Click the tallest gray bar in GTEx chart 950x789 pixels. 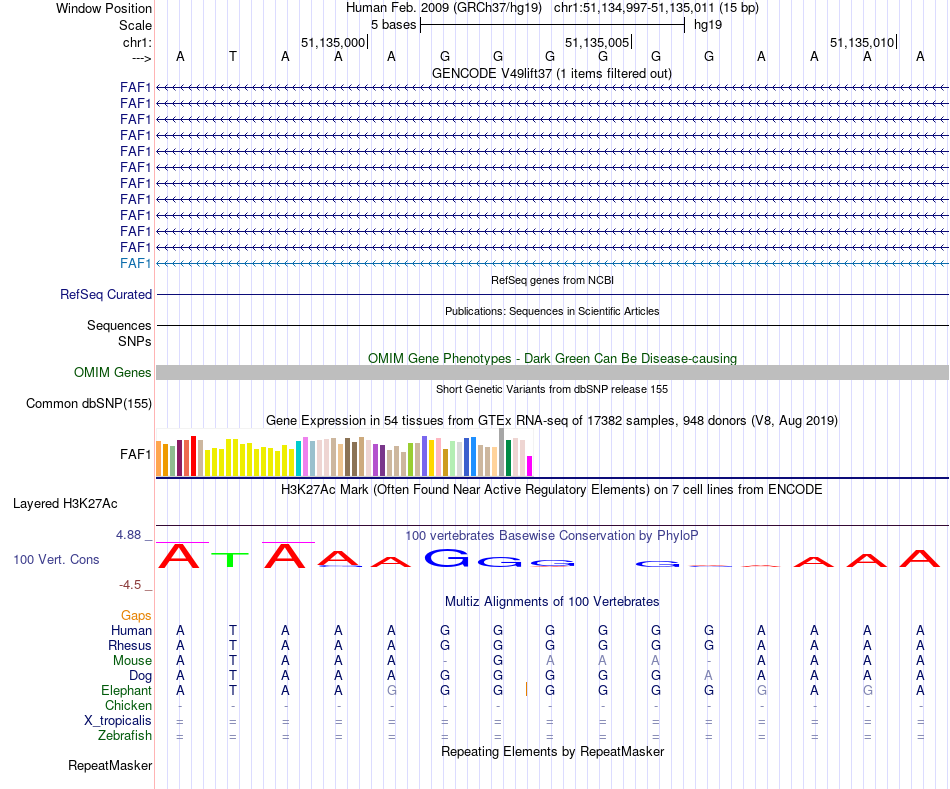(x=502, y=452)
